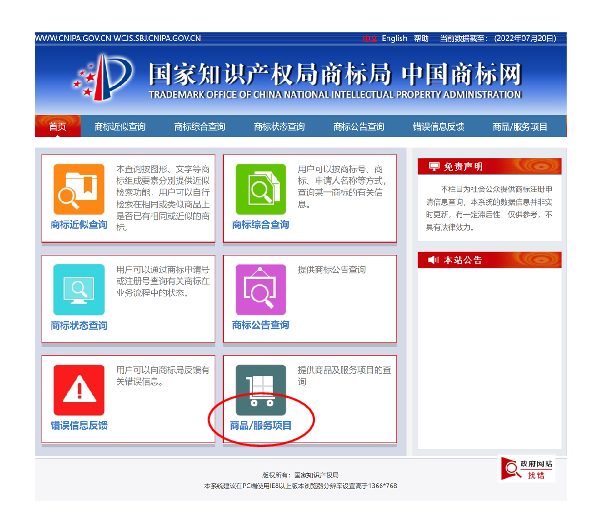Click the 商标综合查询 card label link

(x=261, y=225)
